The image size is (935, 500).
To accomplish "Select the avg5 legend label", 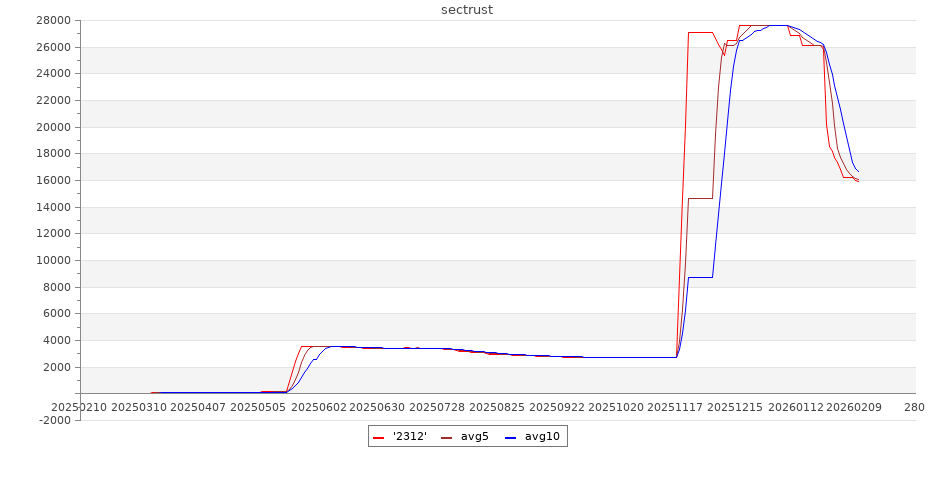I will point(474,437).
